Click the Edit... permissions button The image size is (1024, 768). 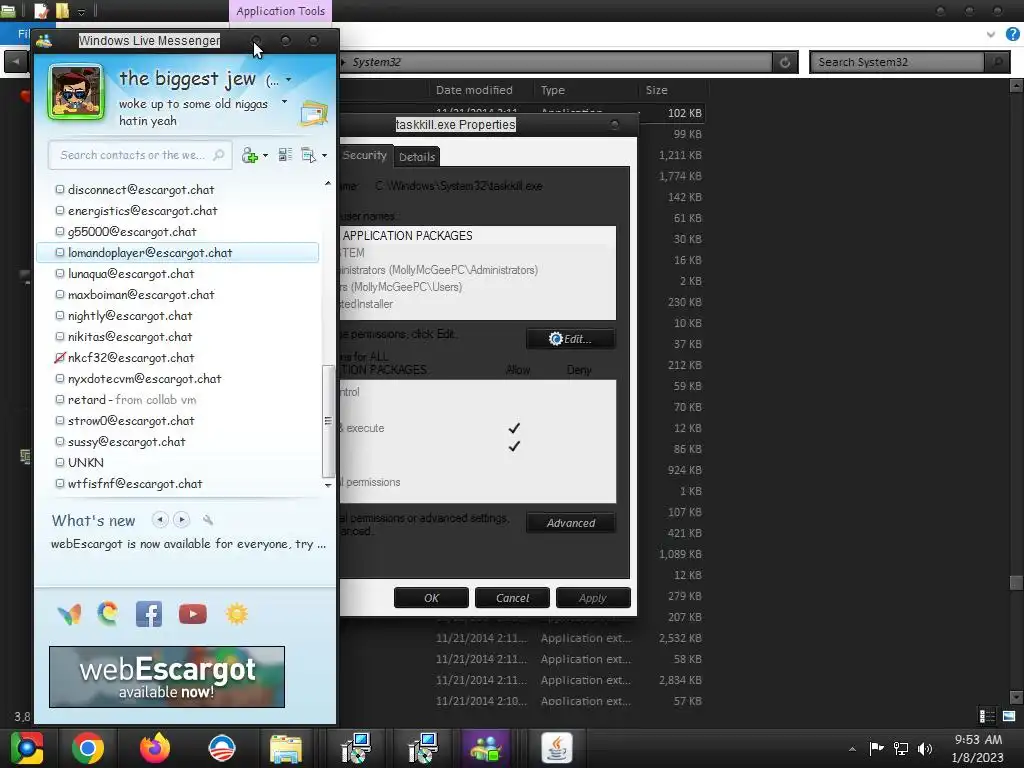(x=570, y=339)
